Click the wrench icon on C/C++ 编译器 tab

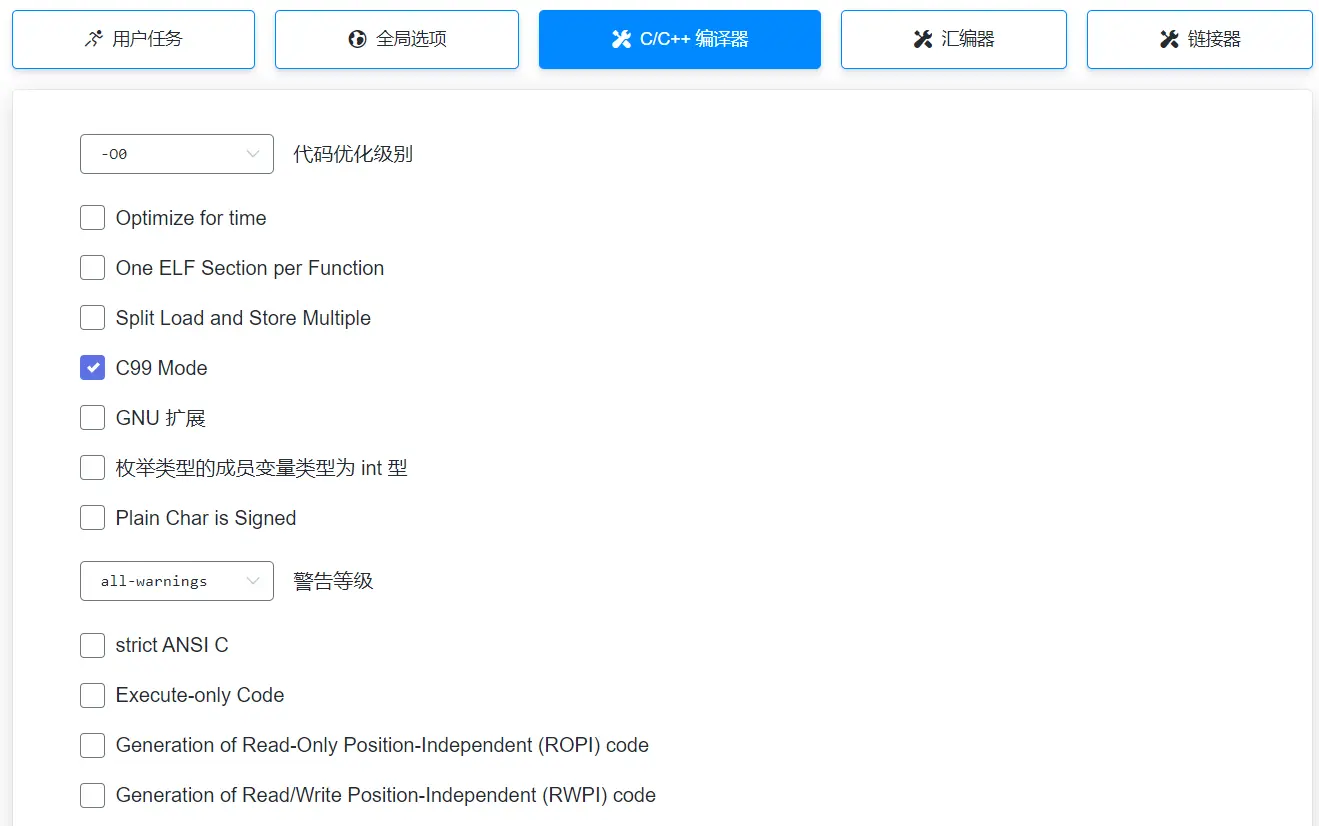[x=622, y=38]
